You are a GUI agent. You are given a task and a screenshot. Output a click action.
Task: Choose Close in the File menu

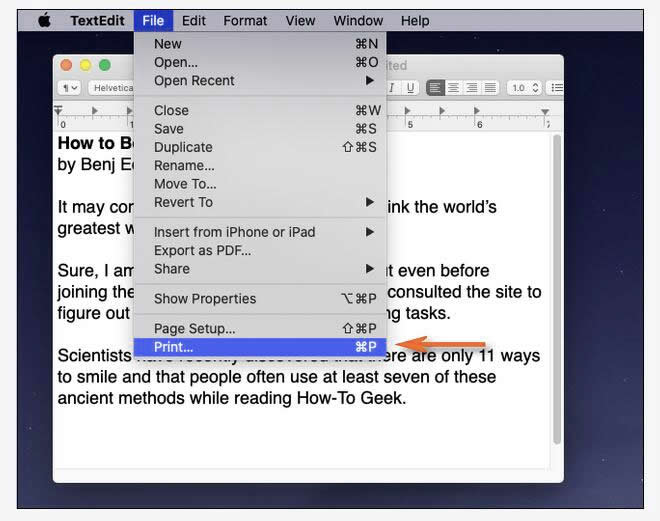click(x=260, y=110)
